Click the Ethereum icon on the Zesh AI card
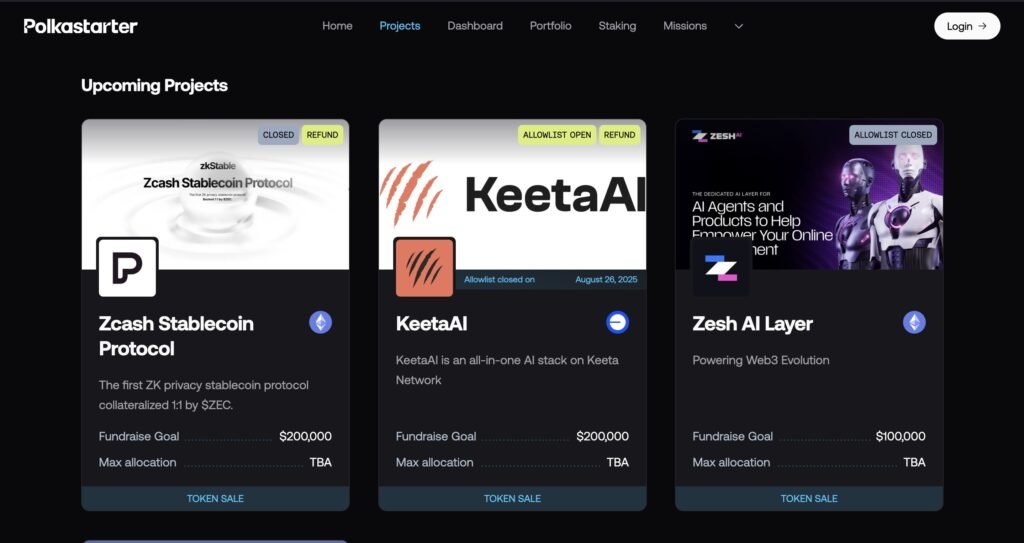The width and height of the screenshot is (1024, 543). 914,322
